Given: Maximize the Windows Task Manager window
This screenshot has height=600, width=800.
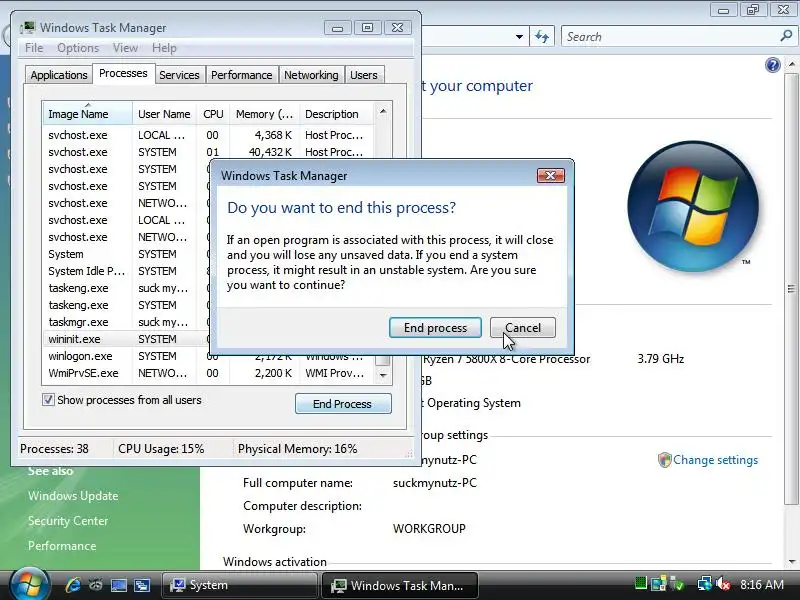Looking at the screenshot, I should pos(367,28).
